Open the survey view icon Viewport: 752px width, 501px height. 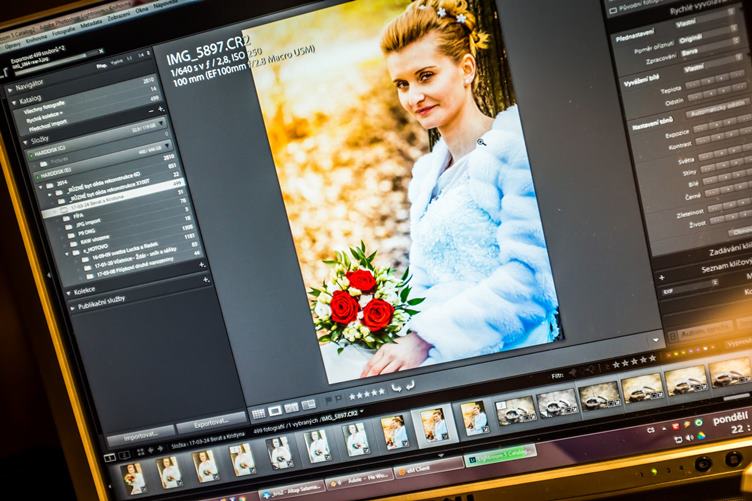tap(308, 405)
